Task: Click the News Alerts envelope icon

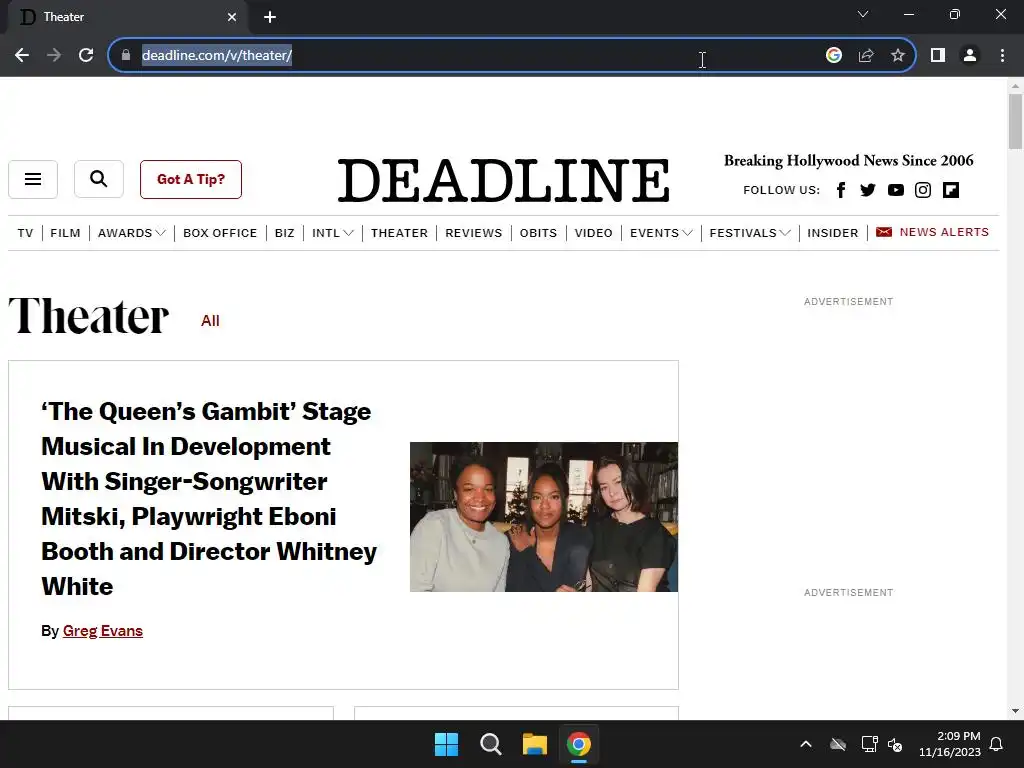Action: pyautogui.click(x=884, y=232)
